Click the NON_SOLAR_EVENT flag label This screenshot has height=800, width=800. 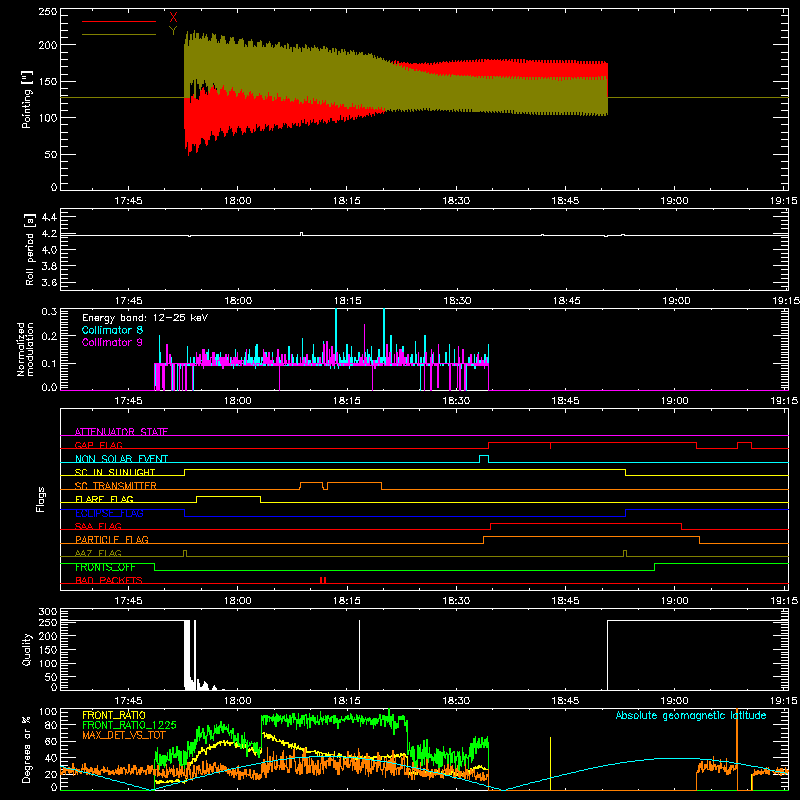[121, 459]
